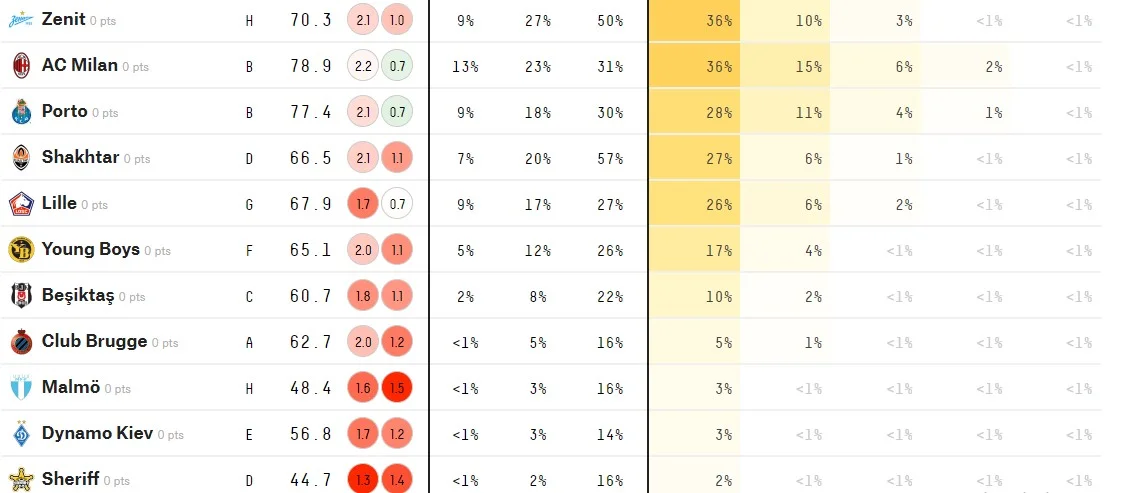Click the Shakhtar club logo

pos(20,158)
